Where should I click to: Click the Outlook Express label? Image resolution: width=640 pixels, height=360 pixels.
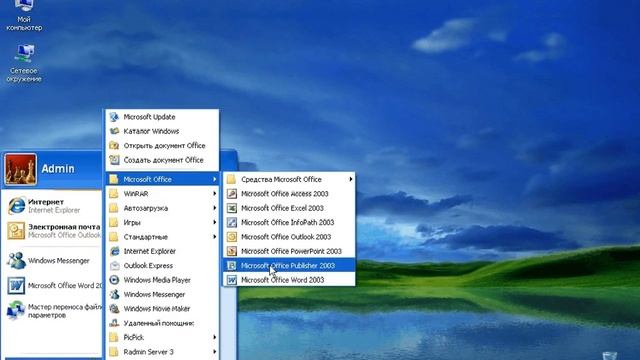(148, 265)
